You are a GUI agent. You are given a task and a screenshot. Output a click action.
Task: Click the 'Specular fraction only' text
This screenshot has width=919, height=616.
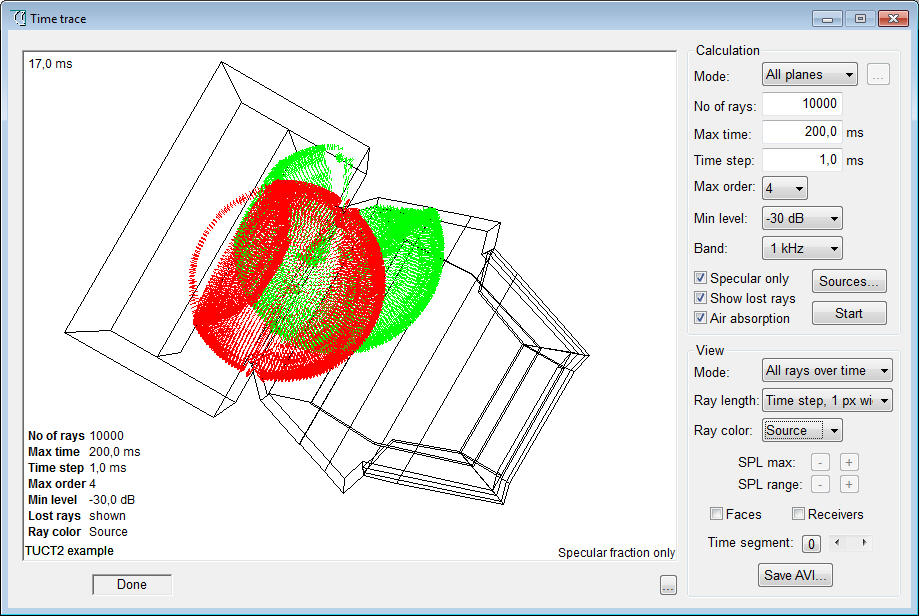(616, 553)
